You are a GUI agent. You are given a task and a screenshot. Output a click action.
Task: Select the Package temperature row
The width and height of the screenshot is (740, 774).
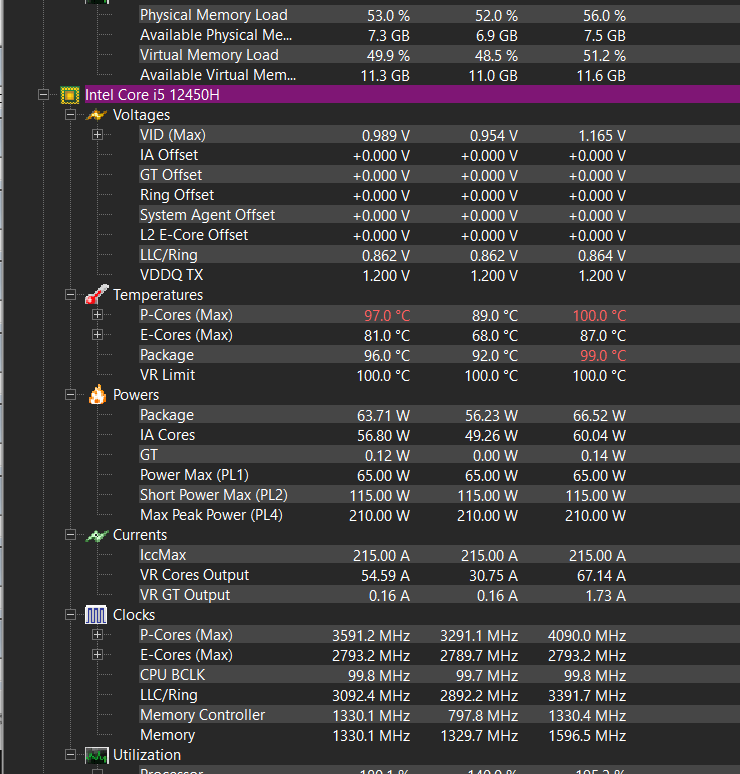click(439, 355)
